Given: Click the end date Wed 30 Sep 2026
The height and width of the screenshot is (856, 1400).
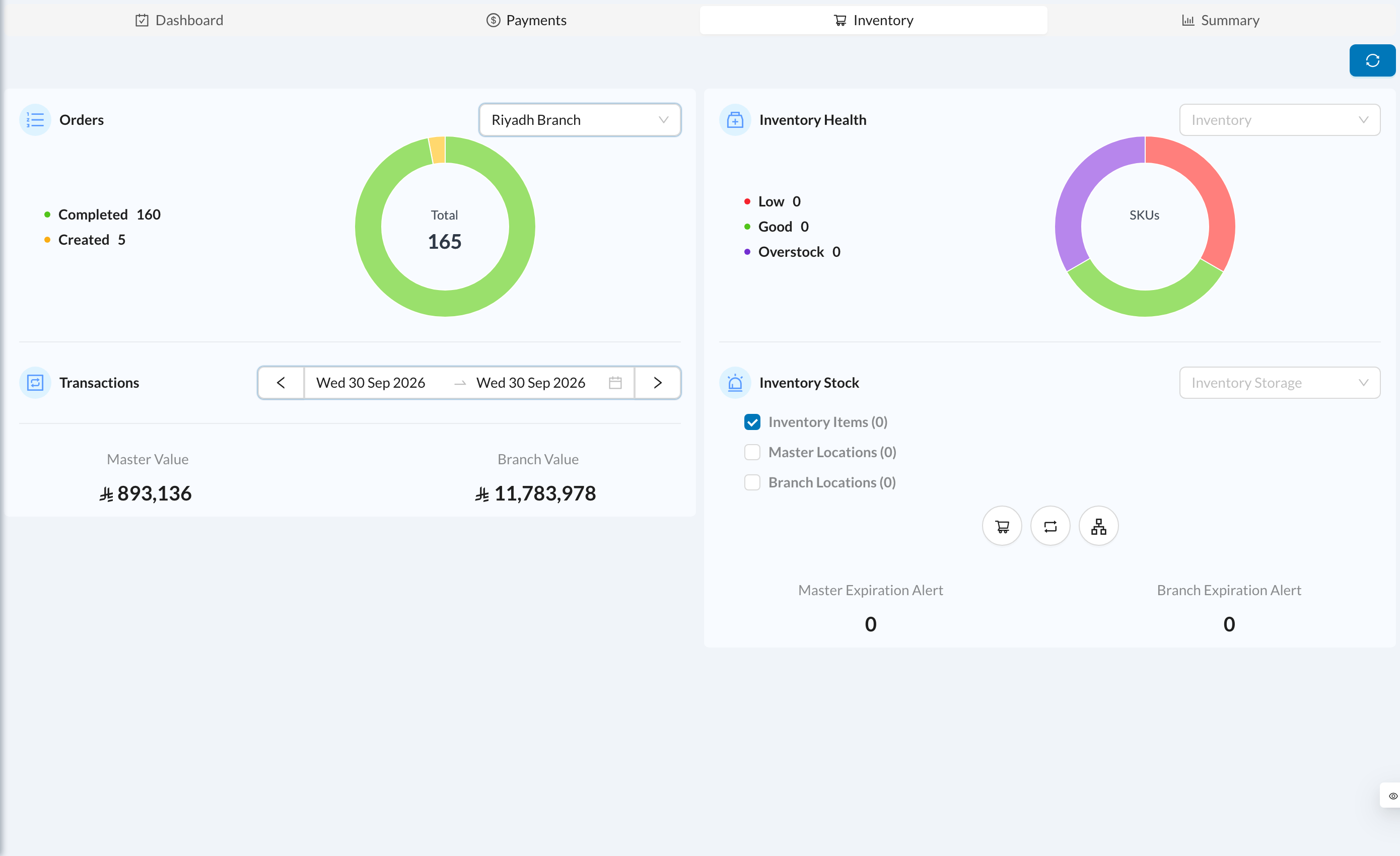Looking at the screenshot, I should [x=531, y=383].
